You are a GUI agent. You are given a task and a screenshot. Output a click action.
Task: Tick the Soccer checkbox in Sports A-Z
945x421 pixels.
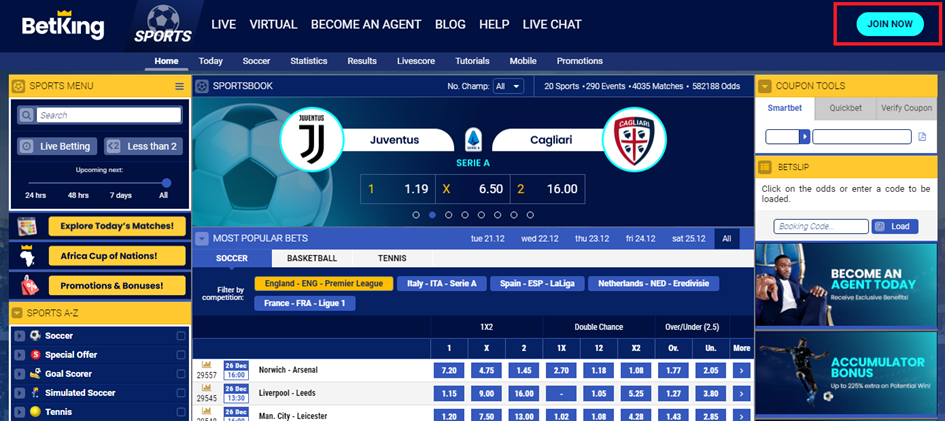coord(181,336)
